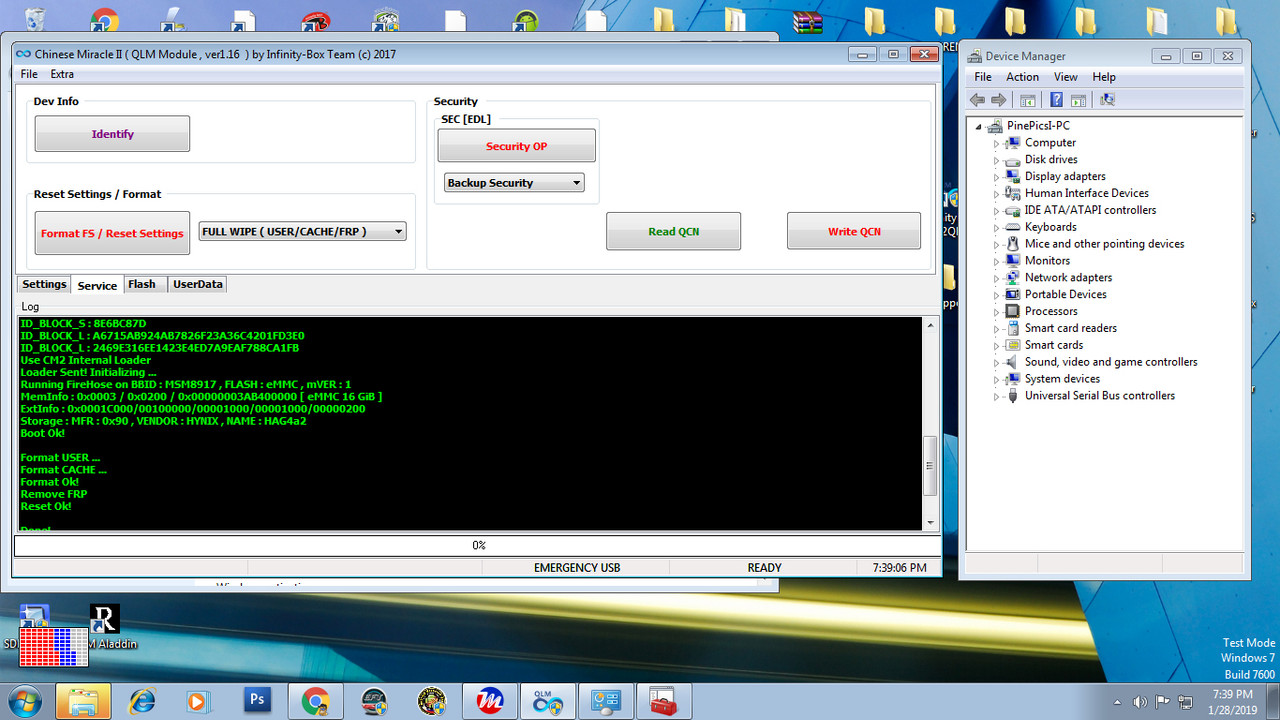Image resolution: width=1280 pixels, height=720 pixels.
Task: Select Mice and other pointing devices
Action: [x=1104, y=244]
